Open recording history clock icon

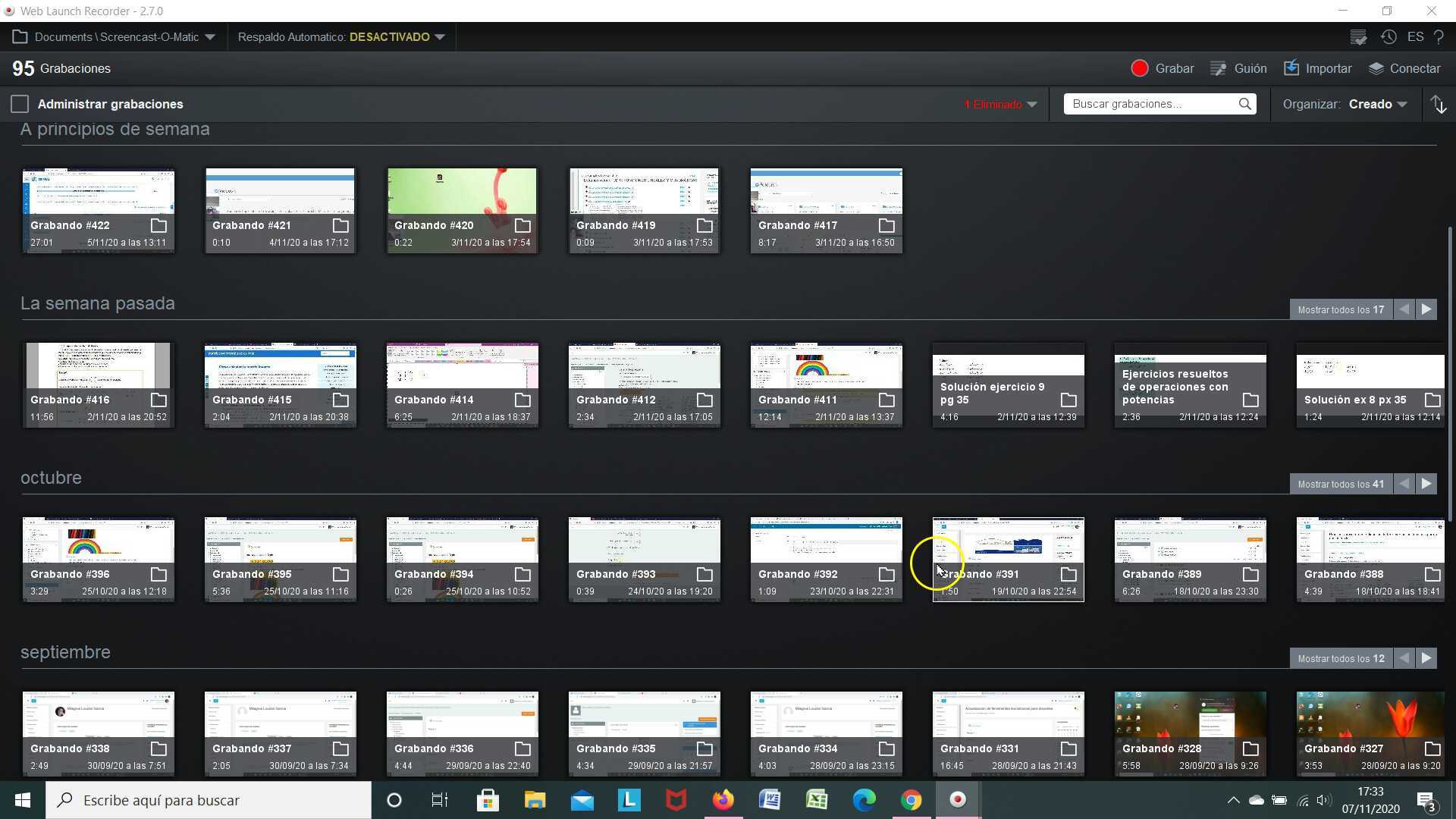click(1389, 36)
